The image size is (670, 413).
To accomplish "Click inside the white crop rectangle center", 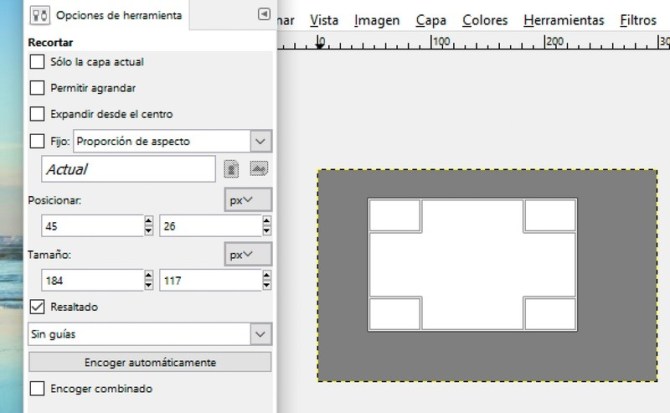I will (472, 265).
